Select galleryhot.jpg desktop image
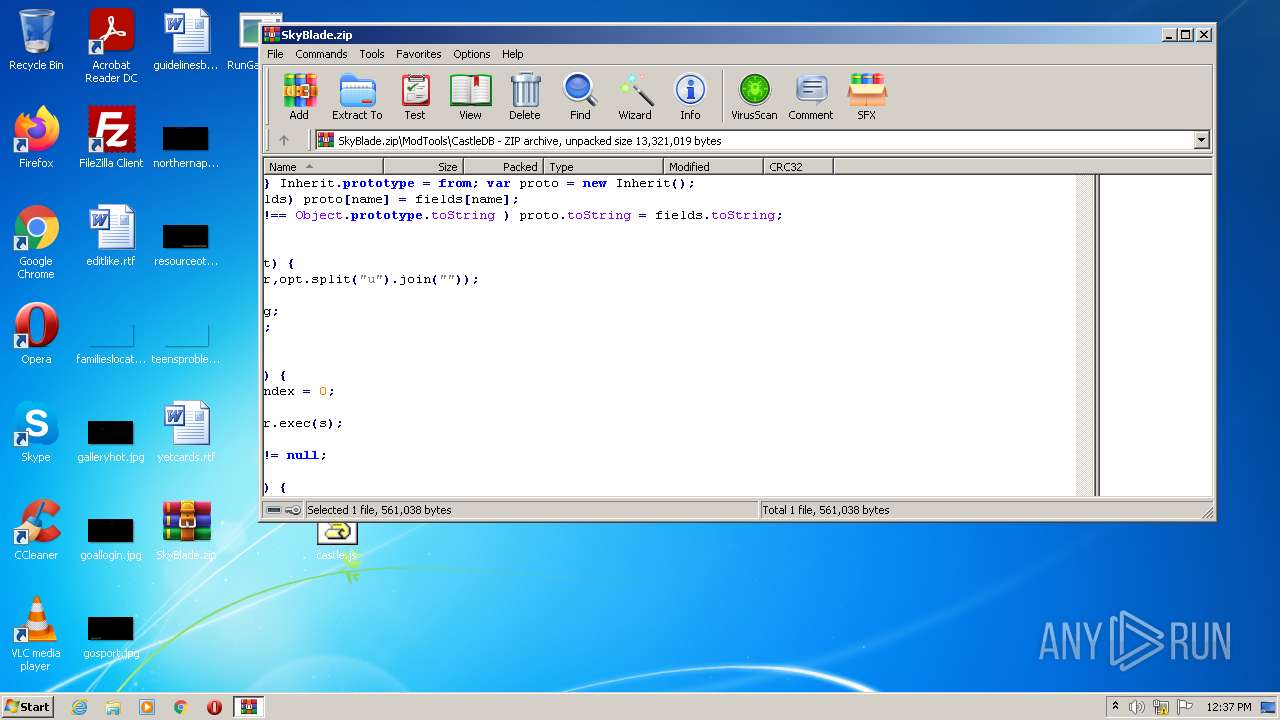This screenshot has width=1280, height=720. point(111,439)
